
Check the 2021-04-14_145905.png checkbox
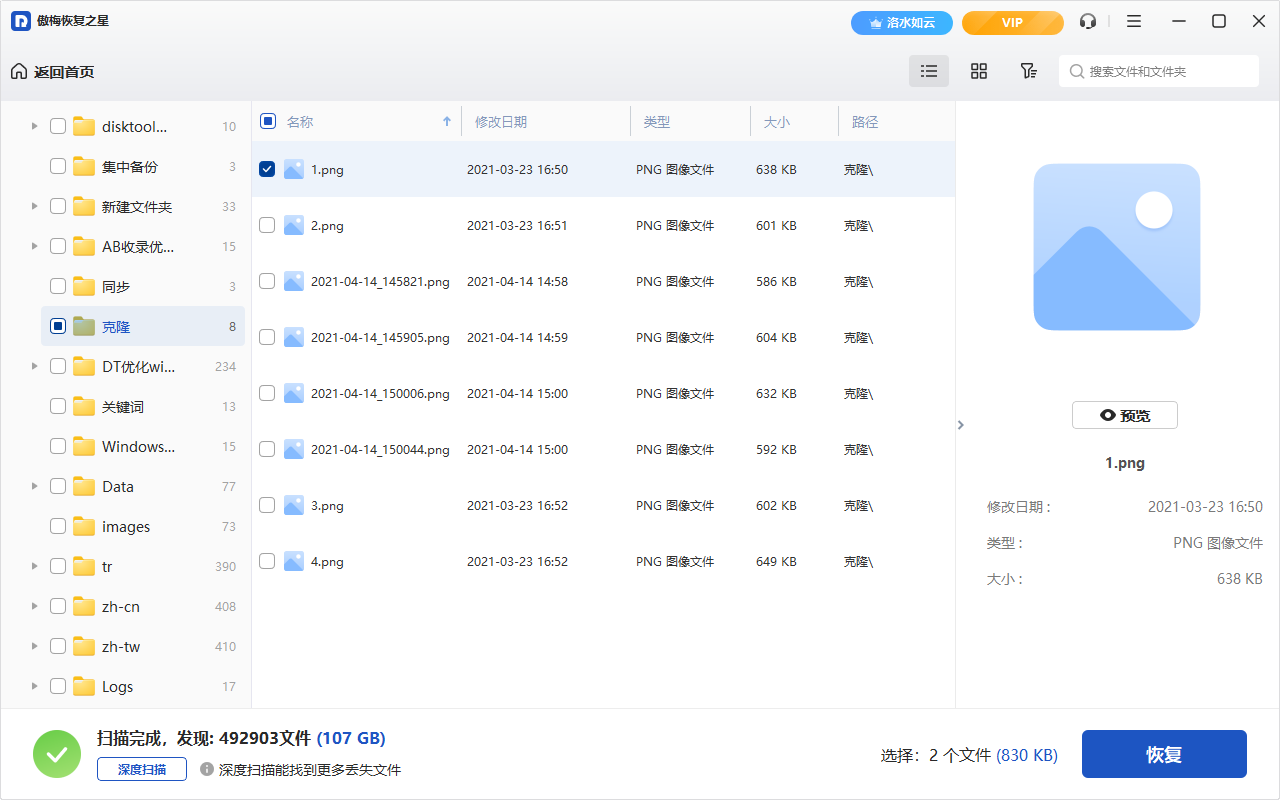[x=267, y=337]
